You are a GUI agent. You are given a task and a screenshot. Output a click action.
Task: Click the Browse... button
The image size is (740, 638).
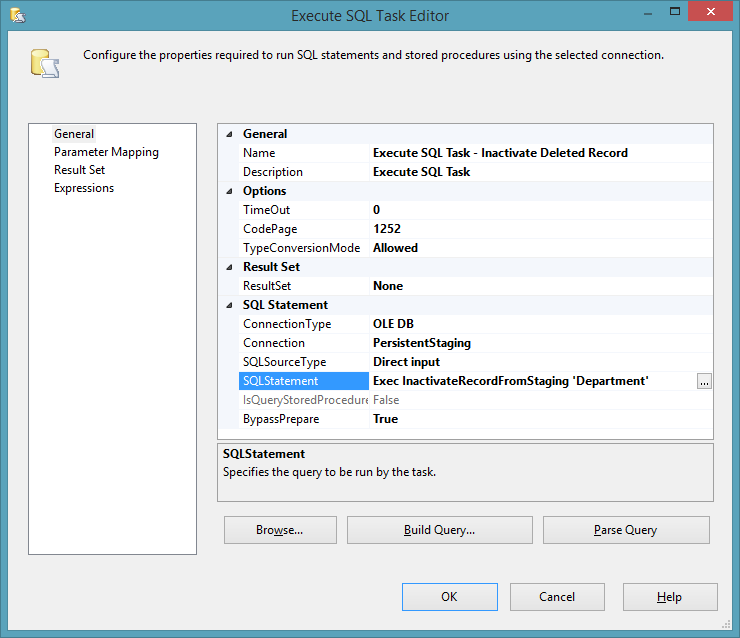click(280, 530)
